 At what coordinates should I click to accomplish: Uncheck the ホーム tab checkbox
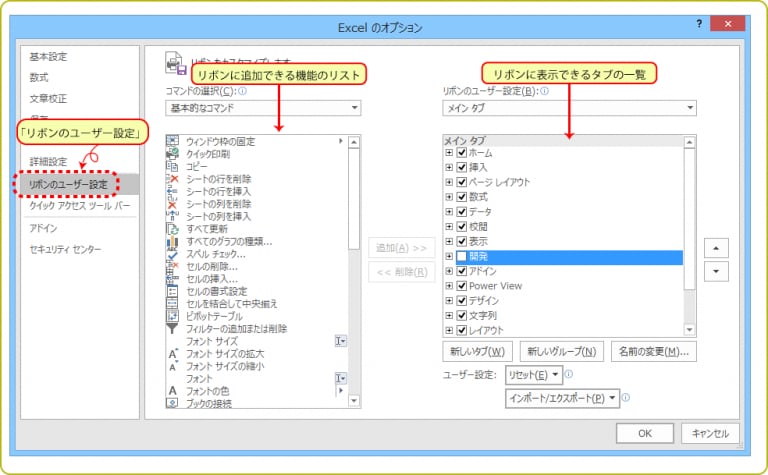(x=461, y=152)
